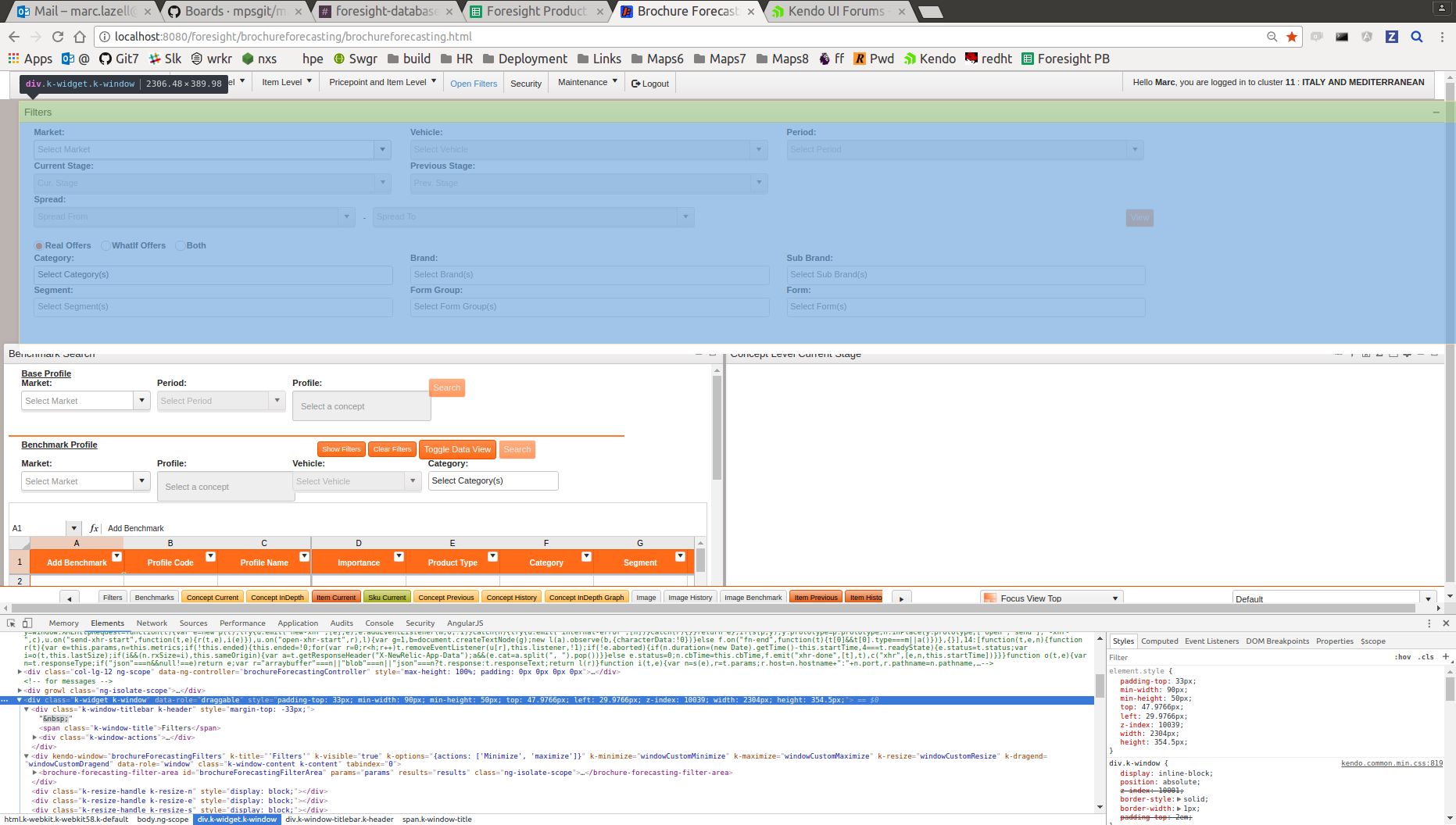
Task: Open the Git7 GitHub bookmark
Action: (x=119, y=59)
